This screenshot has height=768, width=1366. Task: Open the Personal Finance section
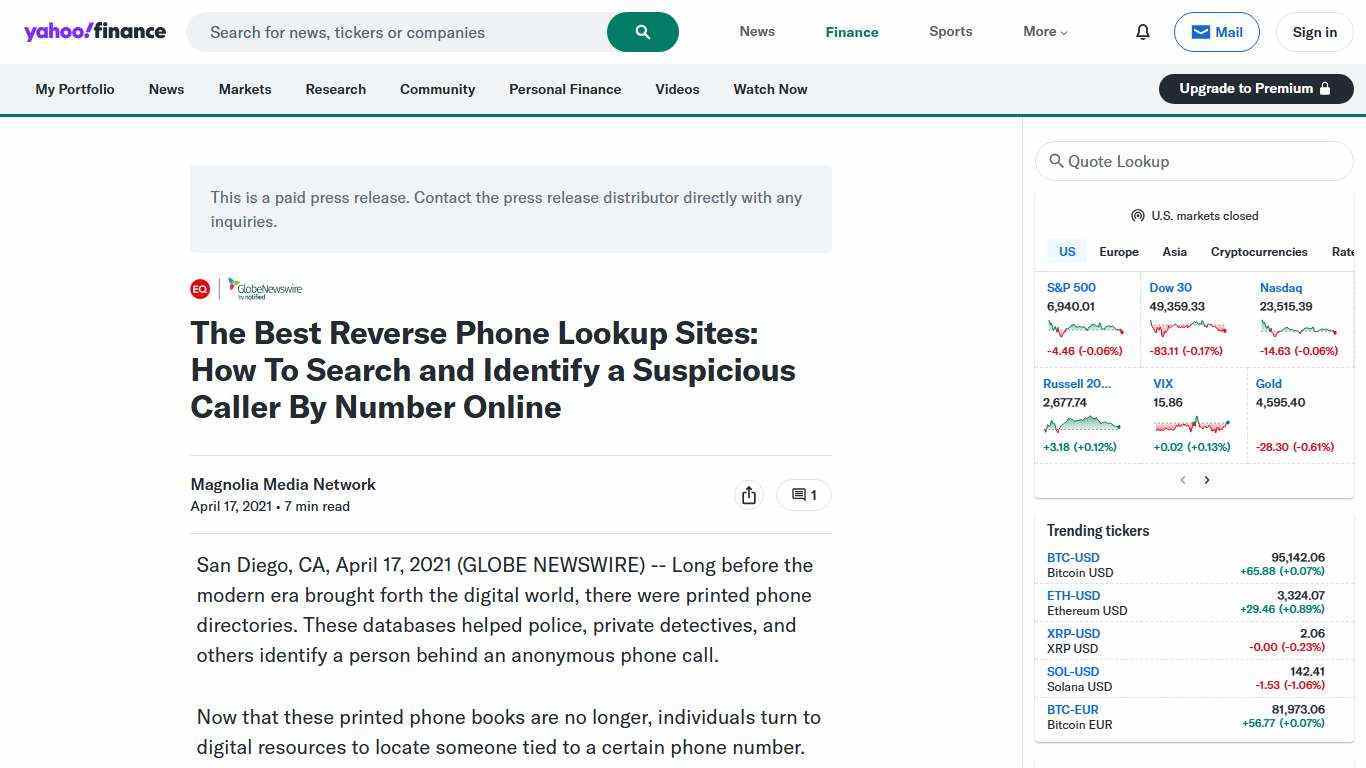(565, 89)
